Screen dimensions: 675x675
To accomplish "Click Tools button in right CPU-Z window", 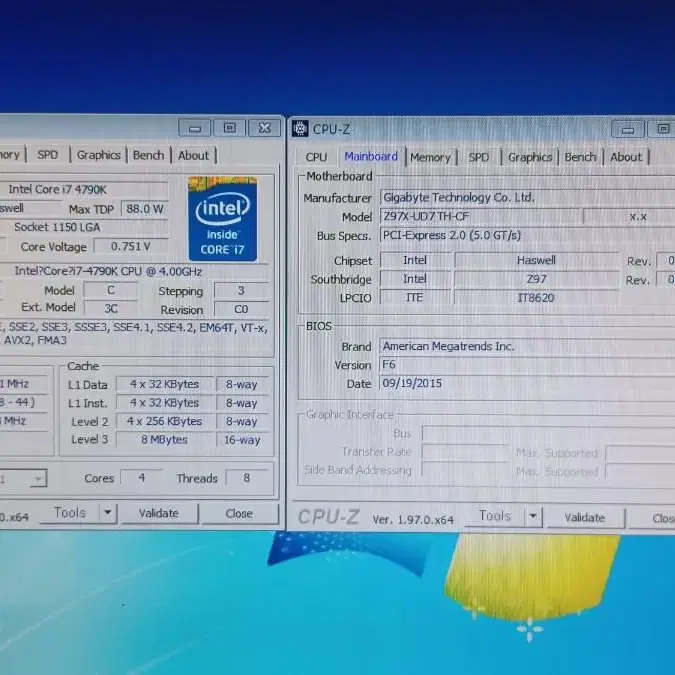I will click(495, 516).
